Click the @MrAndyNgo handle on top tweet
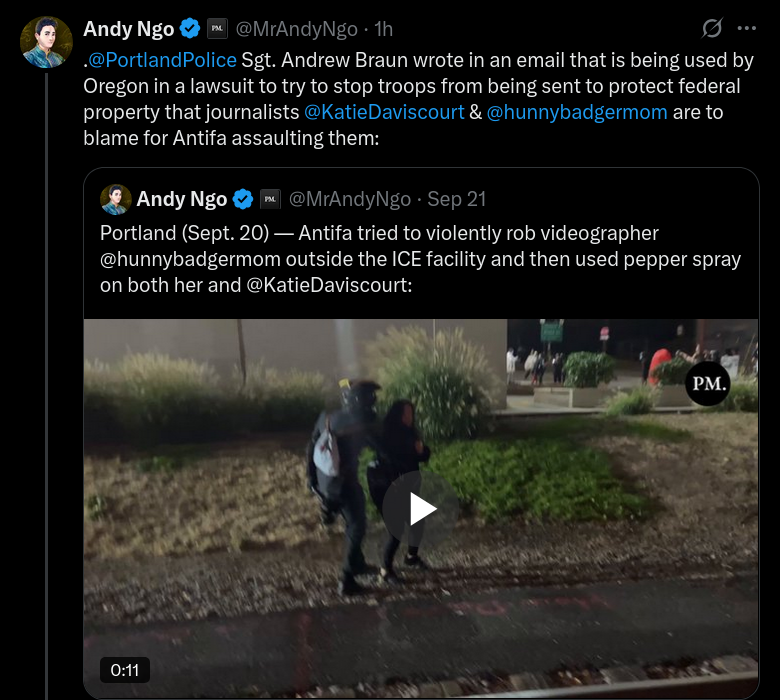Viewport: 780px width, 700px height. coord(296,29)
